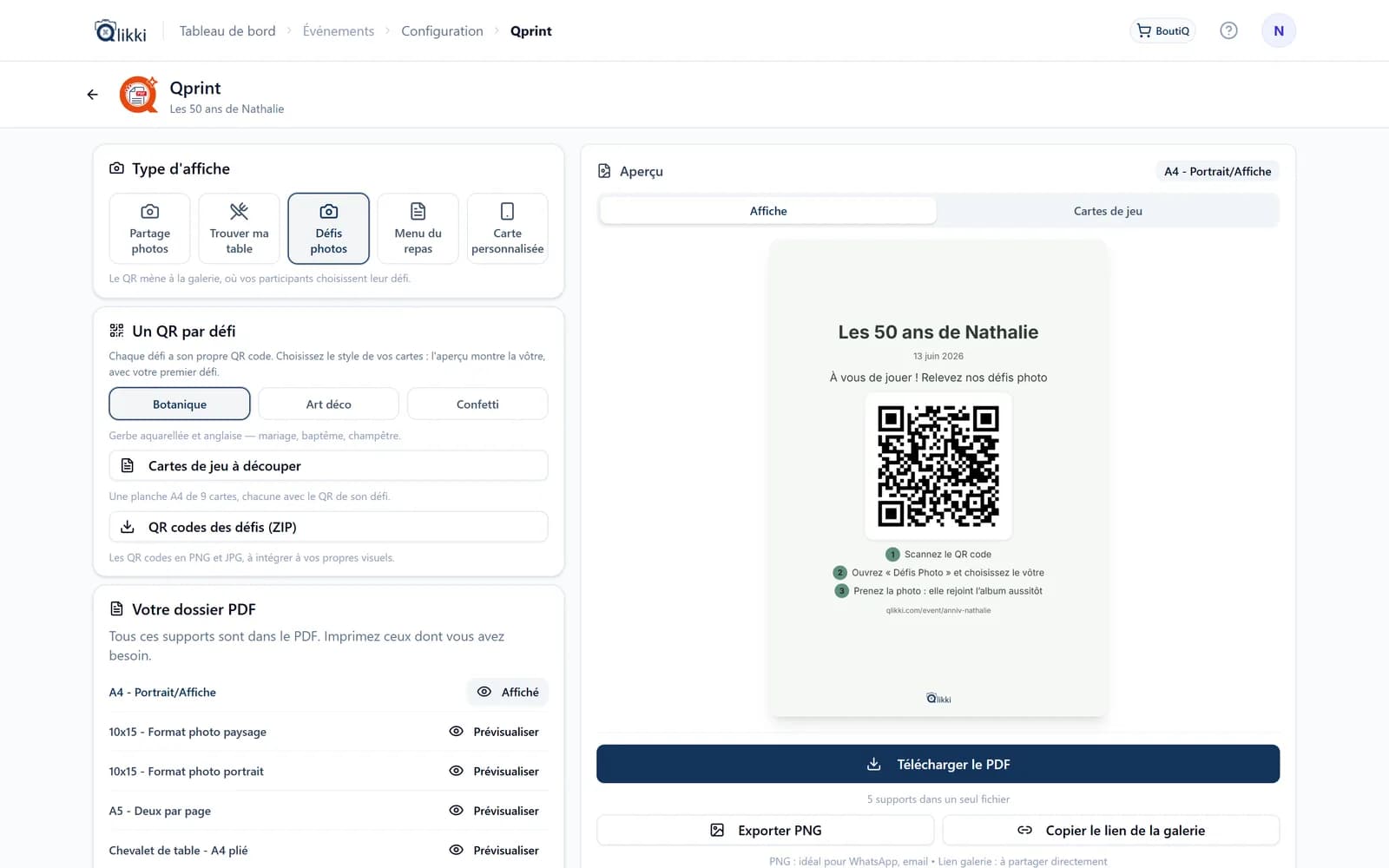Click the A4 - Portrait/Affiche format badge

coord(1217,171)
